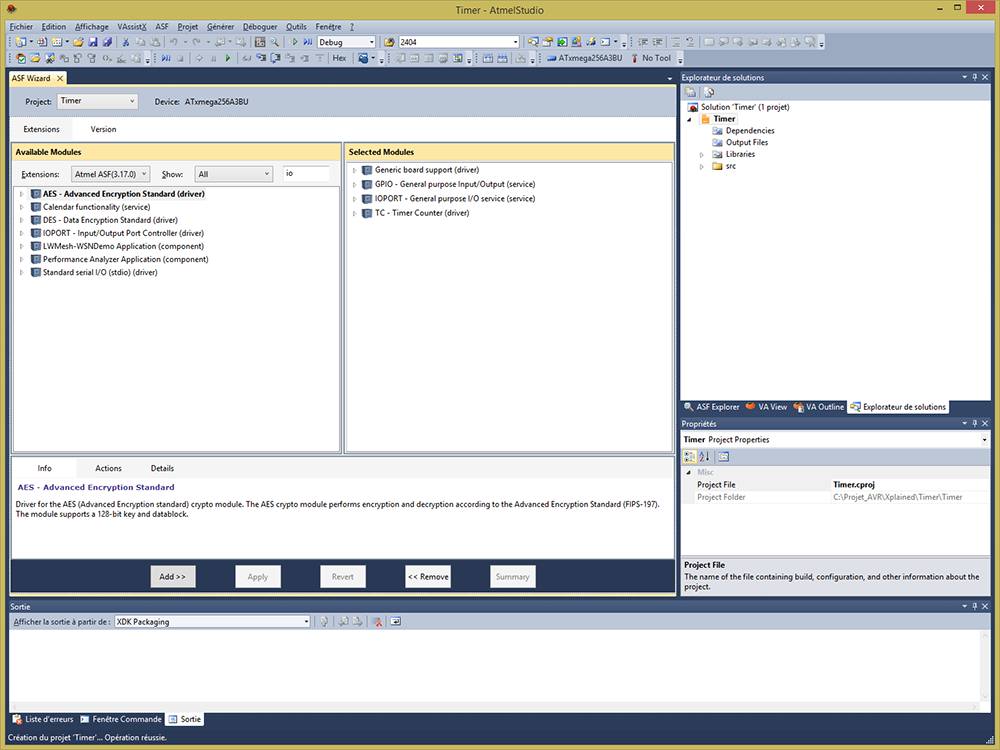Click the ATxmega256A3BU device icon
Viewport: 1000px width, 750px height.
coord(552,58)
